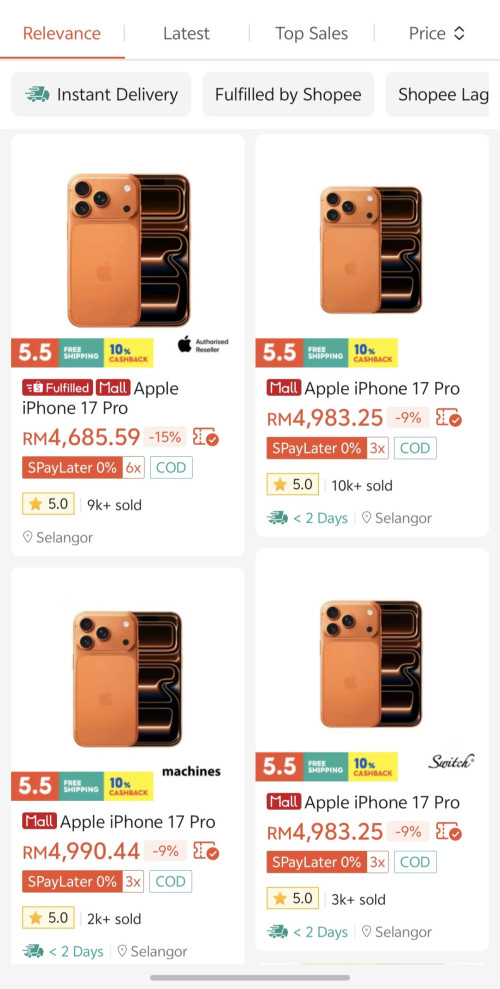Tap the Switch store logo
The height and width of the screenshot is (989, 500).
[451, 761]
